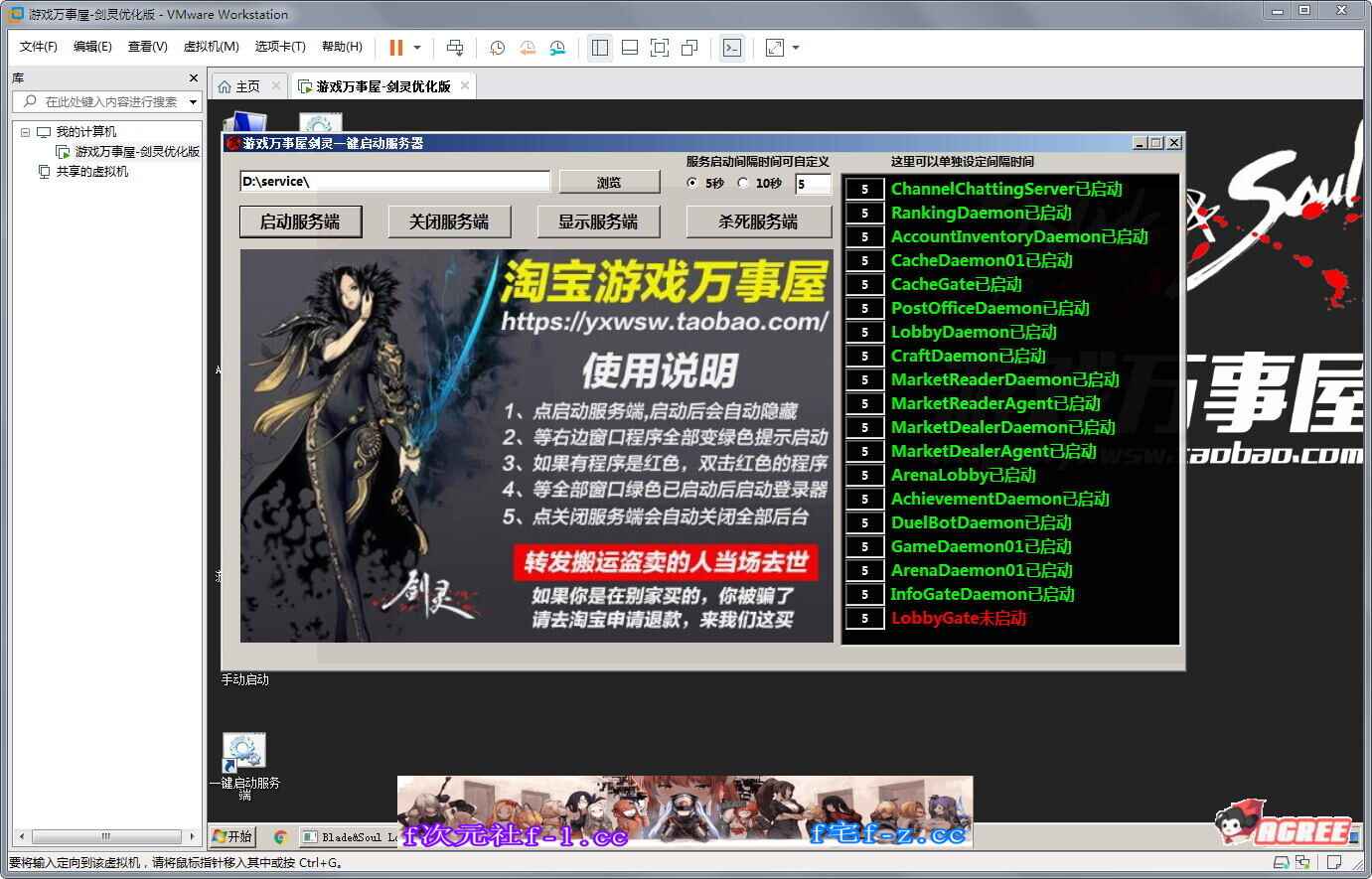The width and height of the screenshot is (1372, 879).
Task: Click the 启动服务端 button
Action: click(300, 220)
